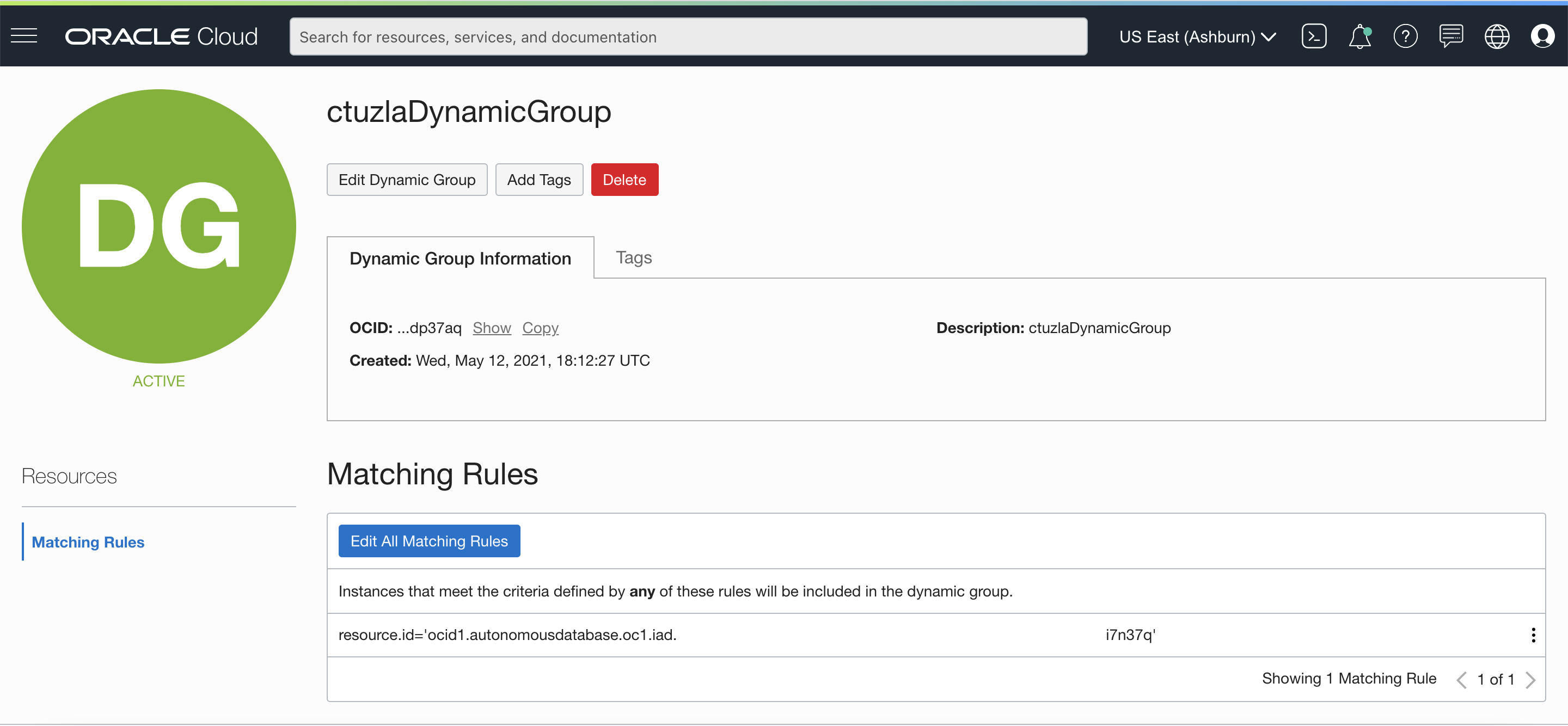
Task: Click Edit Dynamic Group button
Action: coord(407,180)
